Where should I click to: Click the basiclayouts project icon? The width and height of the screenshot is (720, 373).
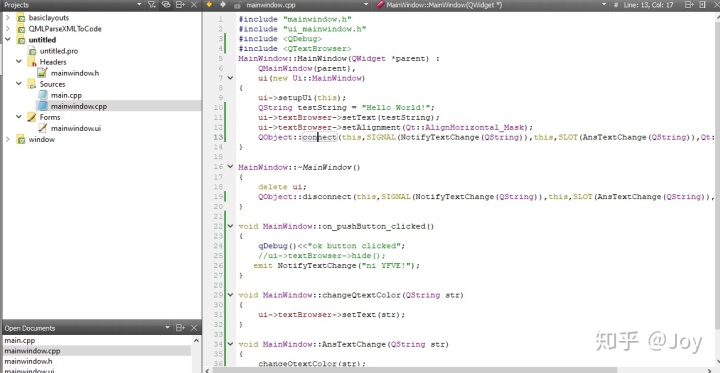coord(21,17)
